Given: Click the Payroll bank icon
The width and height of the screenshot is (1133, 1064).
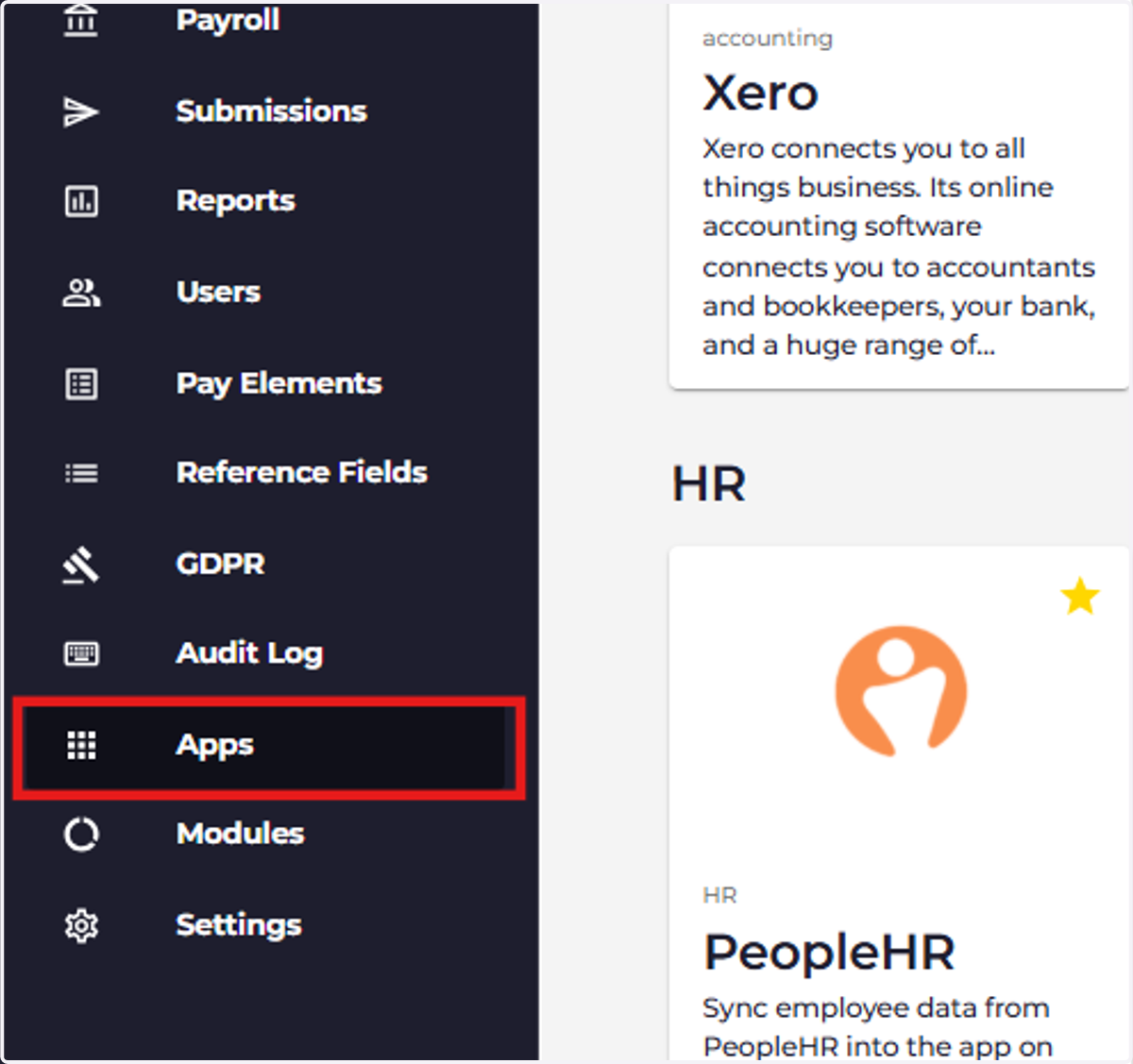Looking at the screenshot, I should [x=80, y=20].
